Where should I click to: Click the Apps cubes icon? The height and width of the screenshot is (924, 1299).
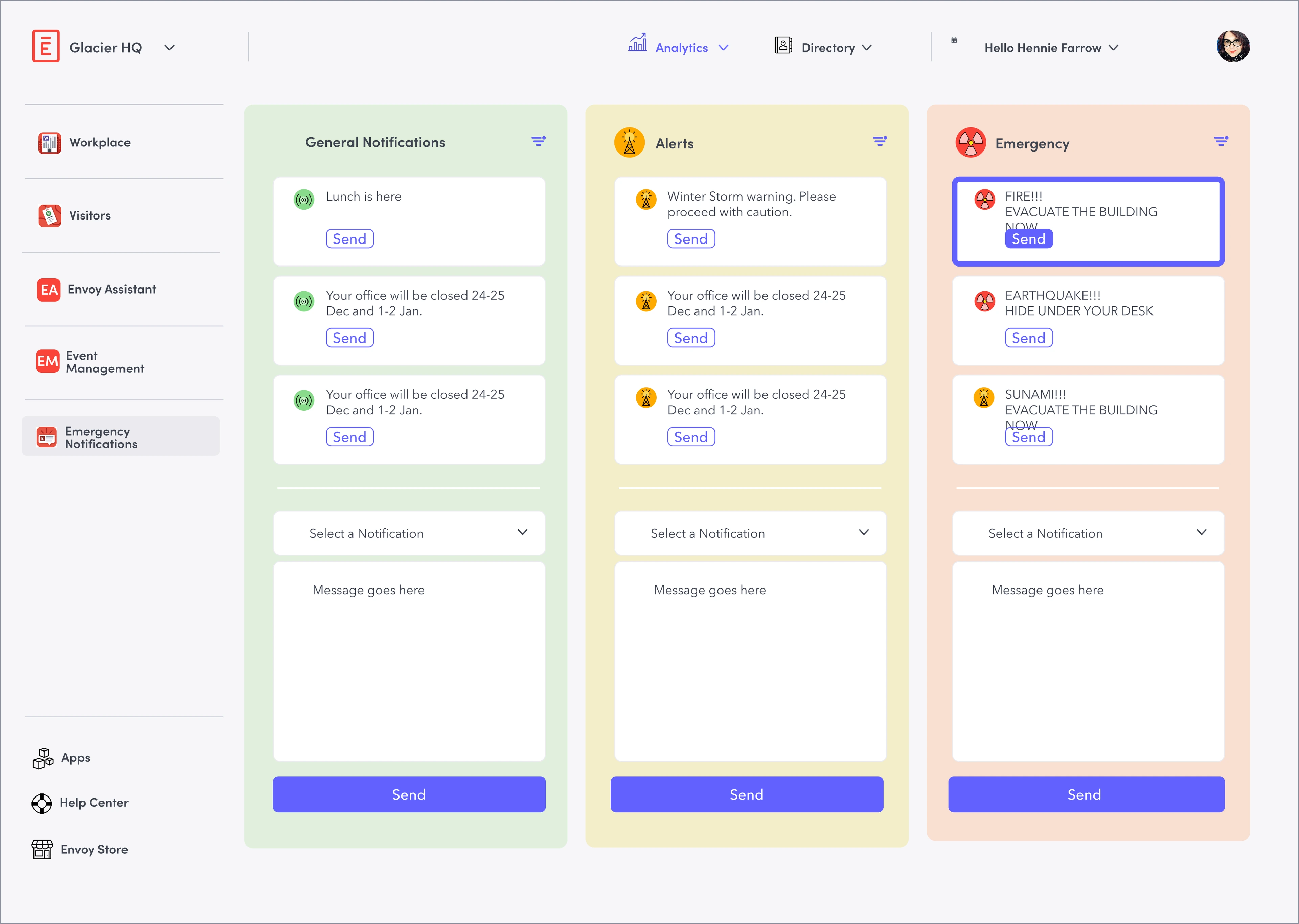pyautogui.click(x=43, y=758)
